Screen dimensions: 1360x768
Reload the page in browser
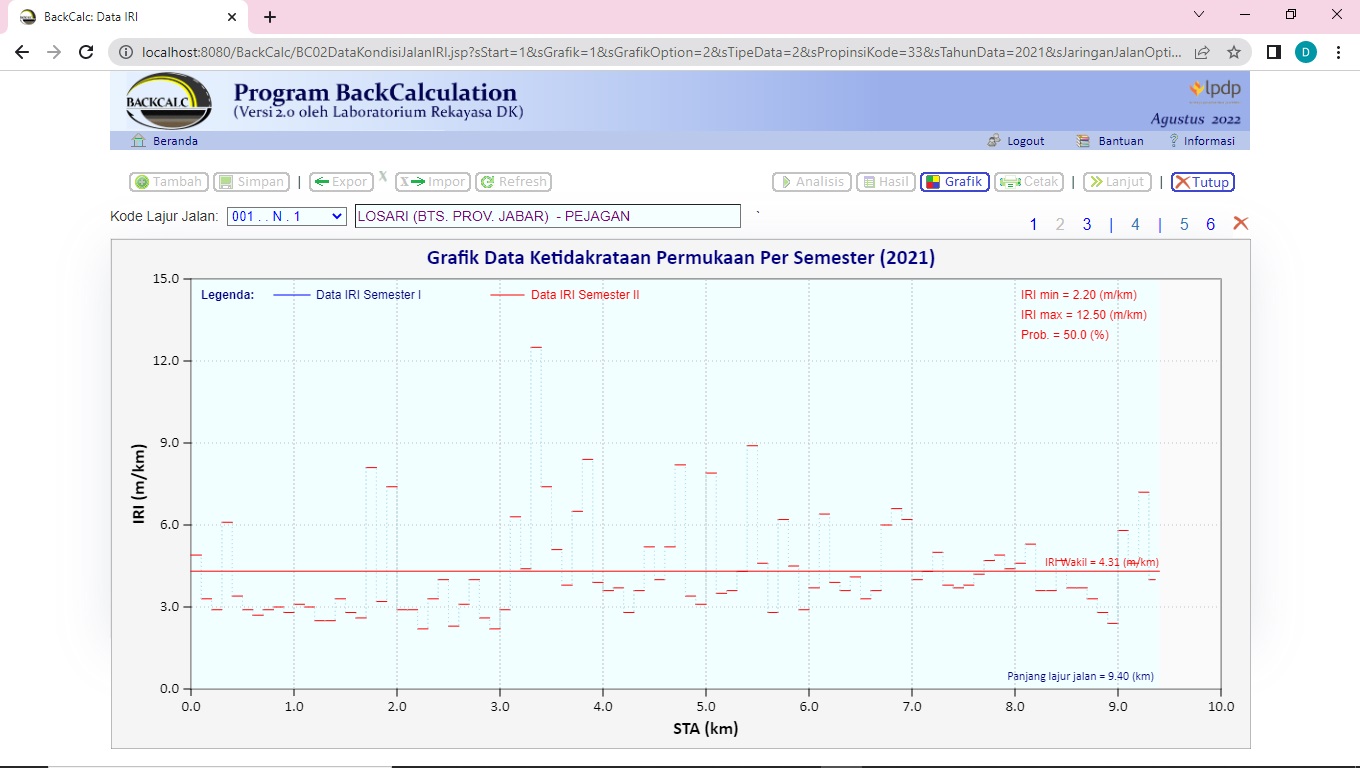pyautogui.click(x=86, y=52)
